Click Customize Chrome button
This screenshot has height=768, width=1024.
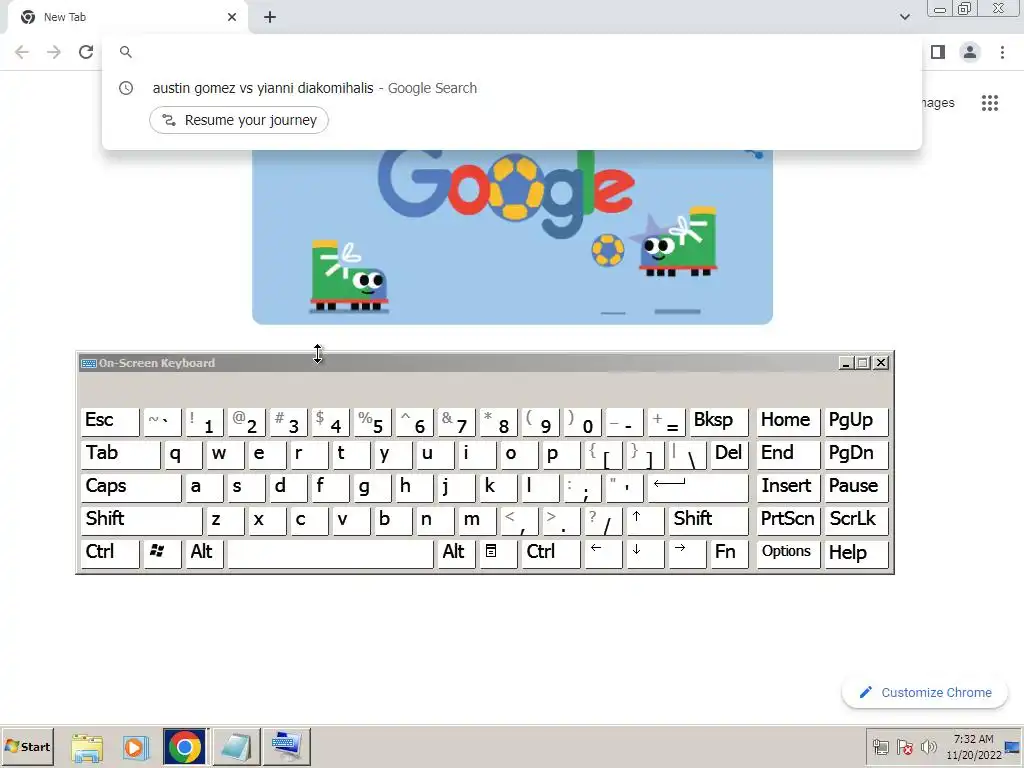click(x=925, y=692)
